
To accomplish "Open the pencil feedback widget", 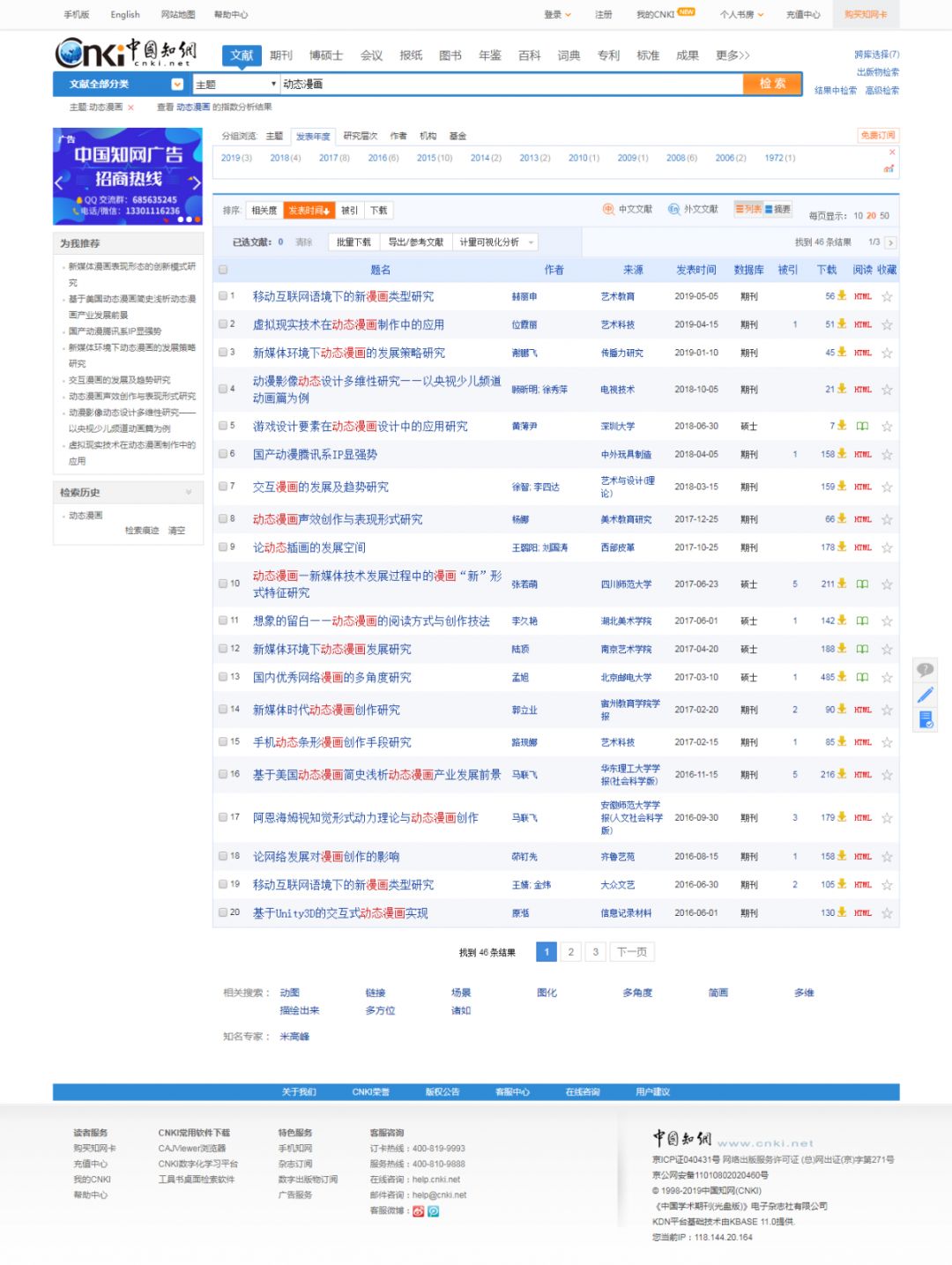I will click(x=925, y=695).
